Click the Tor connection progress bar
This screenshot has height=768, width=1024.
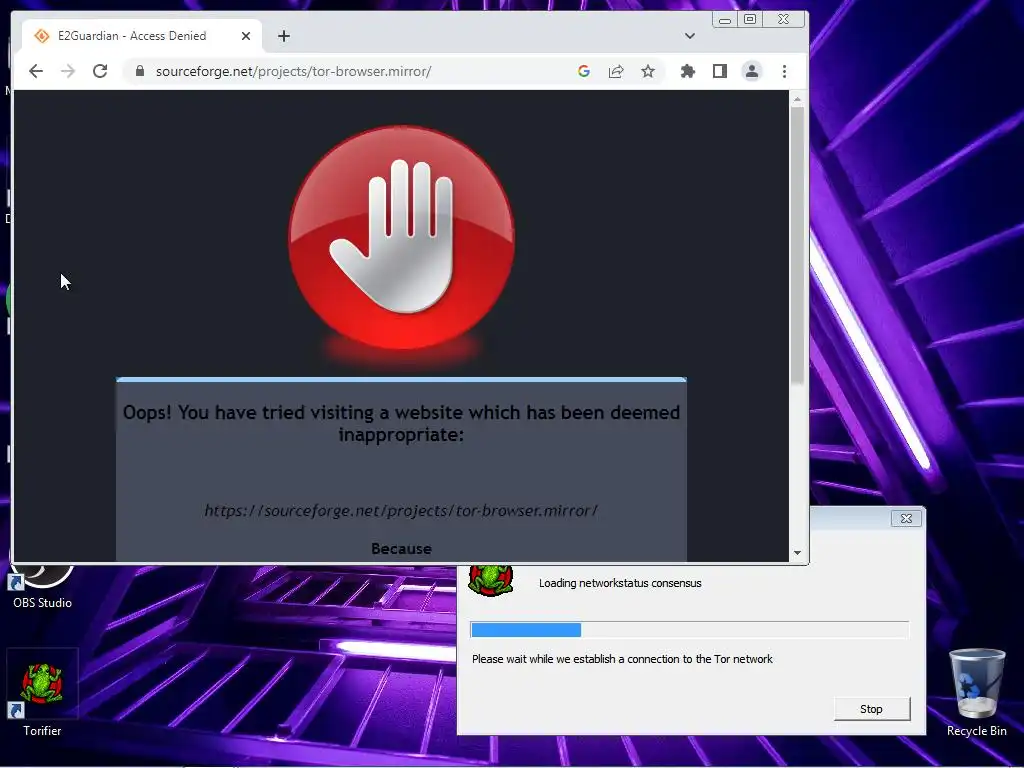coord(689,630)
